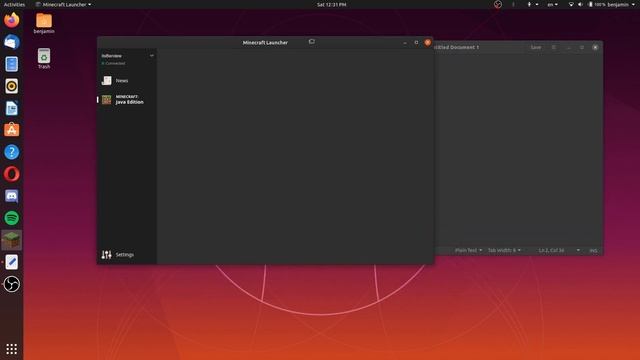Viewport: 640px width, 360px height.
Task: Open LibreOffice Writer from the dock
Action: (x=11, y=108)
